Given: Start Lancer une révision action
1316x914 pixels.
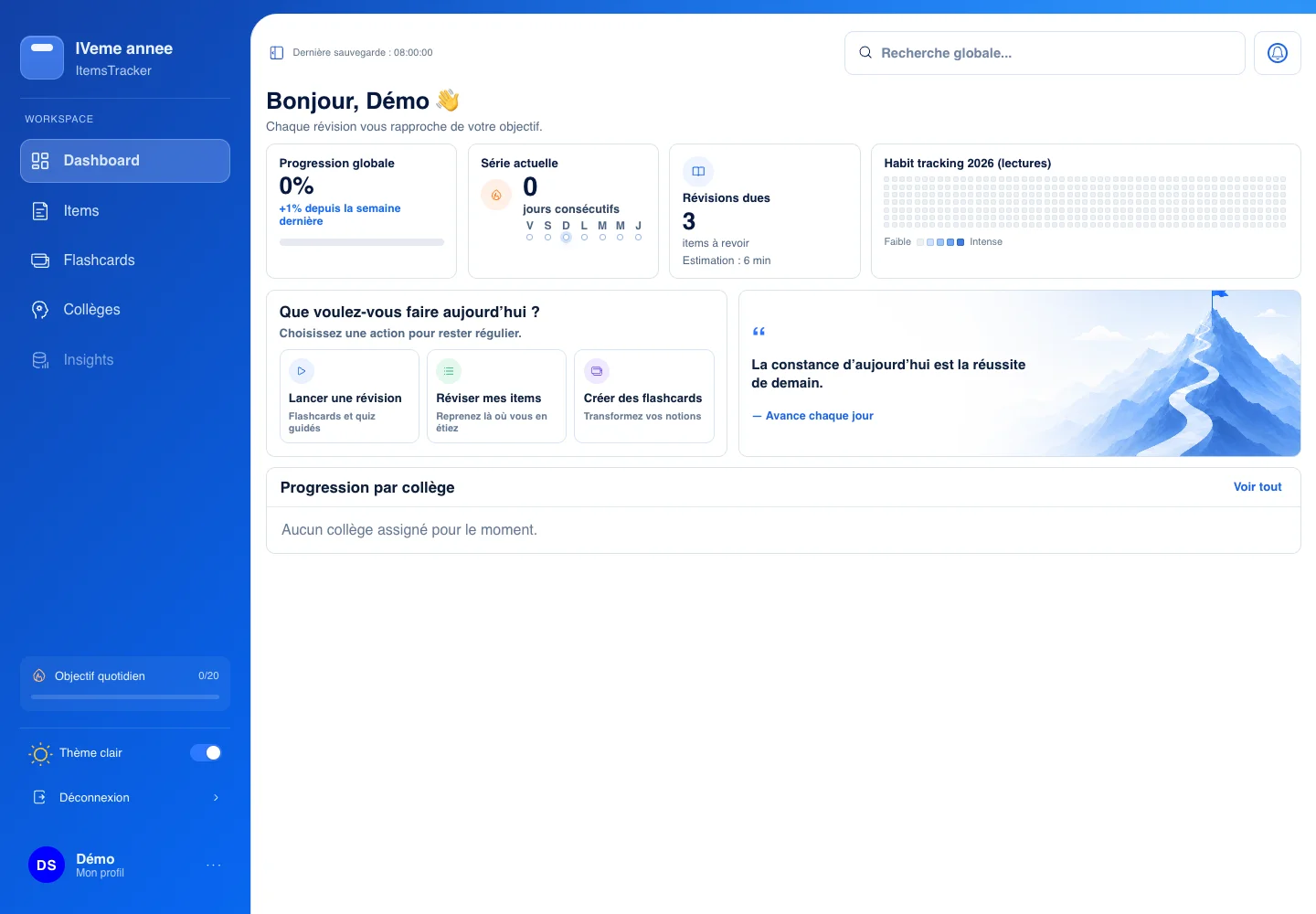Looking at the screenshot, I should click(x=349, y=397).
